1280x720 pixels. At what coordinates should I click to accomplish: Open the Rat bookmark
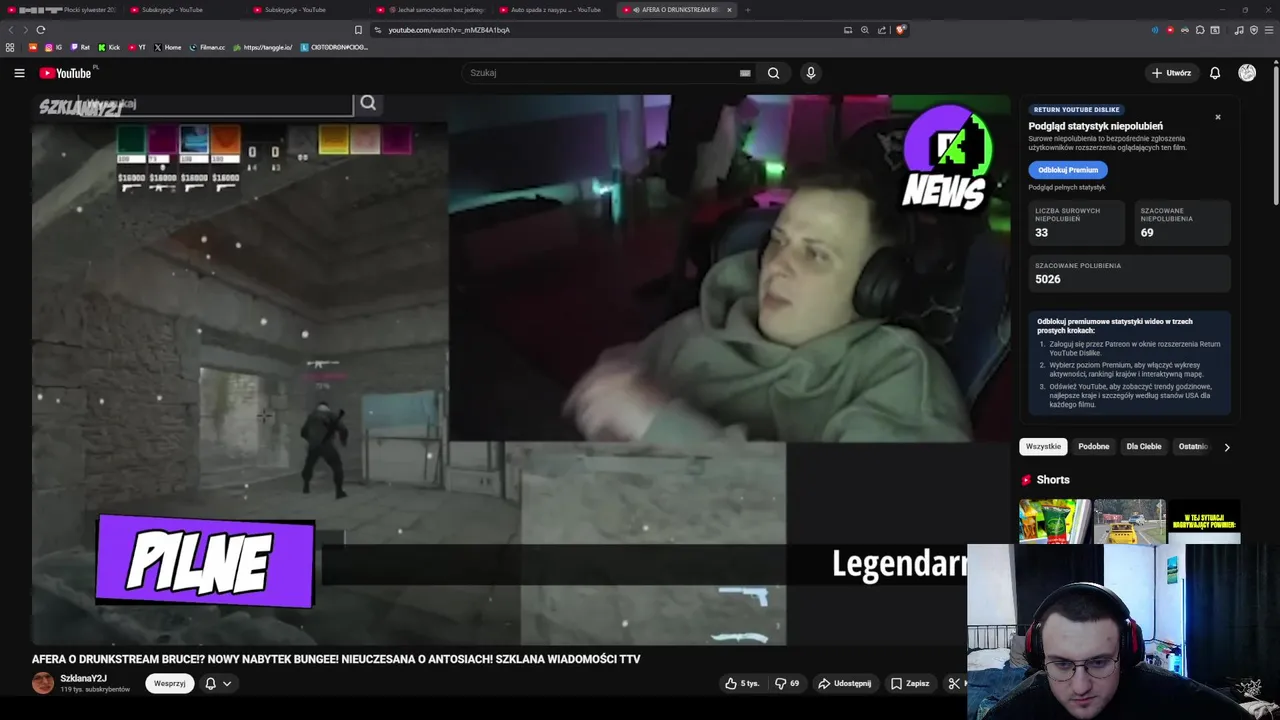(x=80, y=47)
